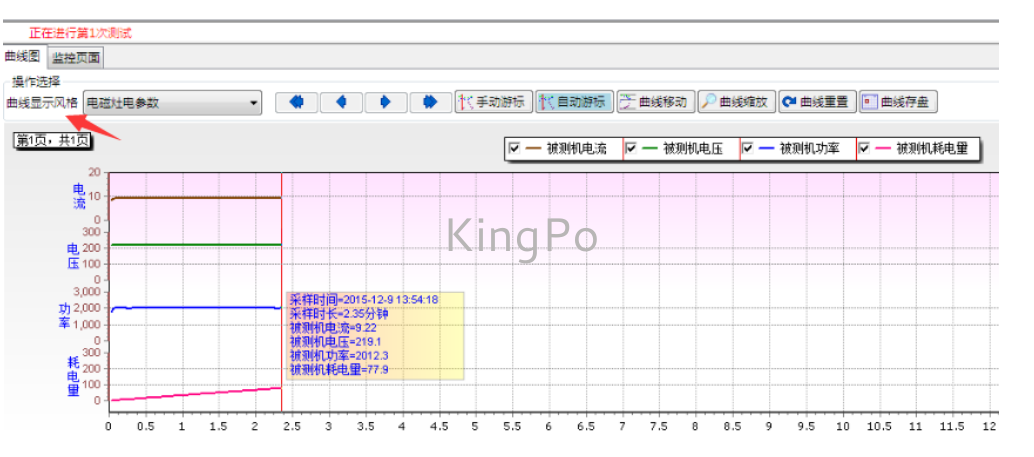
Task: Open the 电磁灶电参数 curve style dropdown
Action: point(173,103)
